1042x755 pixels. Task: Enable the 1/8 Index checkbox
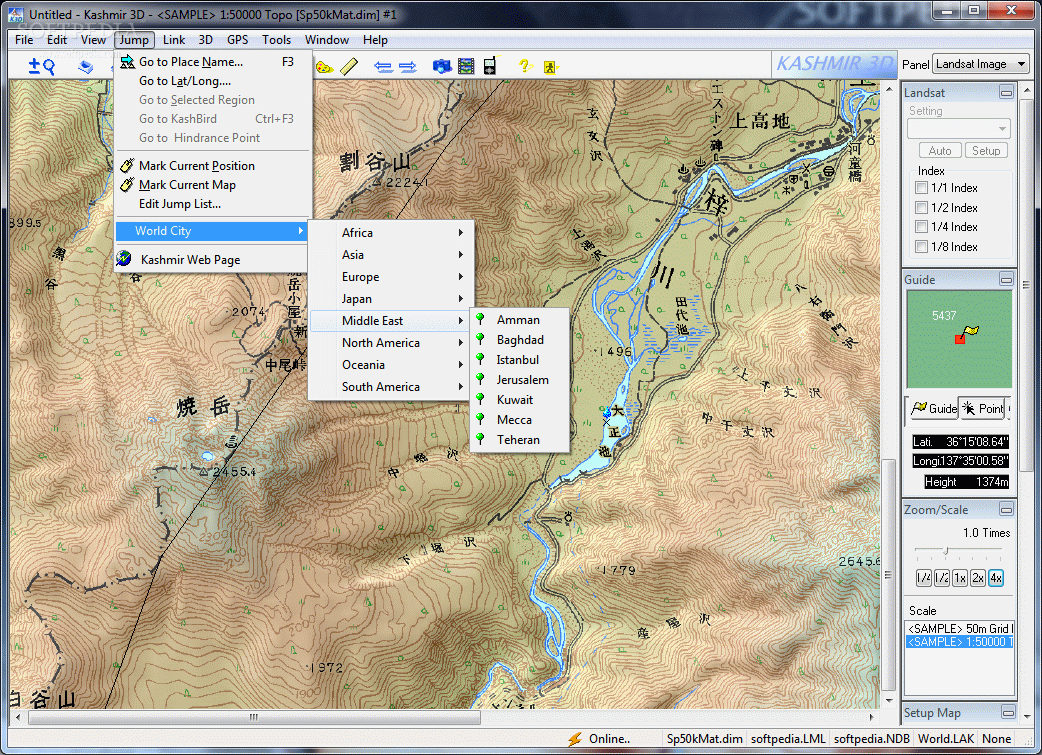[922, 247]
